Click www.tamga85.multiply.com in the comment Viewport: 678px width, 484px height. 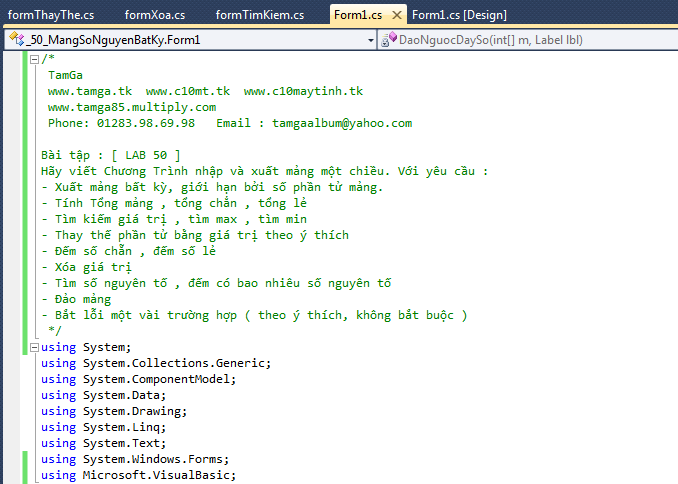coord(132,107)
